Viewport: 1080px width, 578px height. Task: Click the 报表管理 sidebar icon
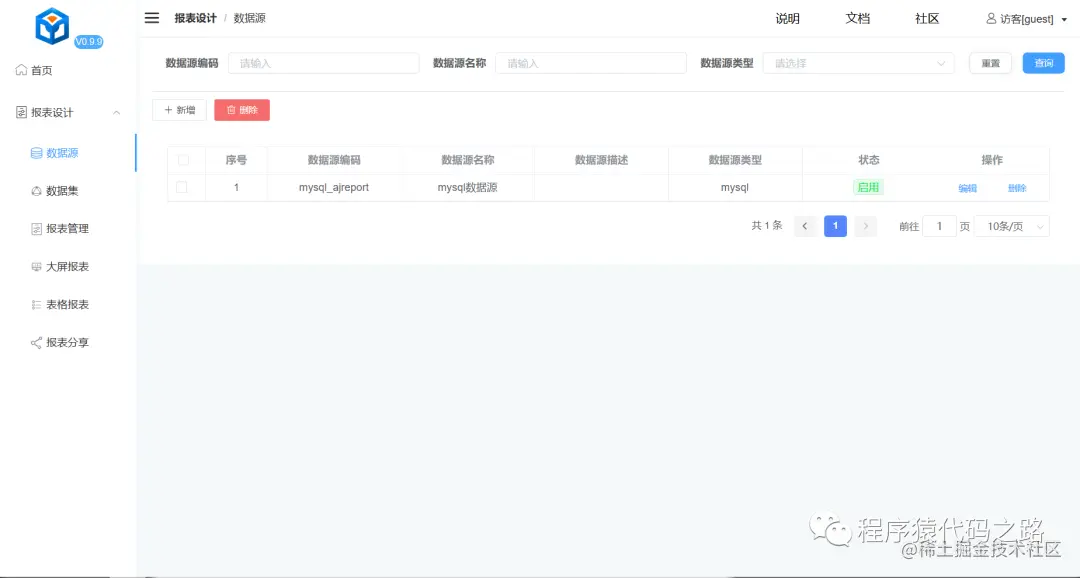click(x=37, y=229)
